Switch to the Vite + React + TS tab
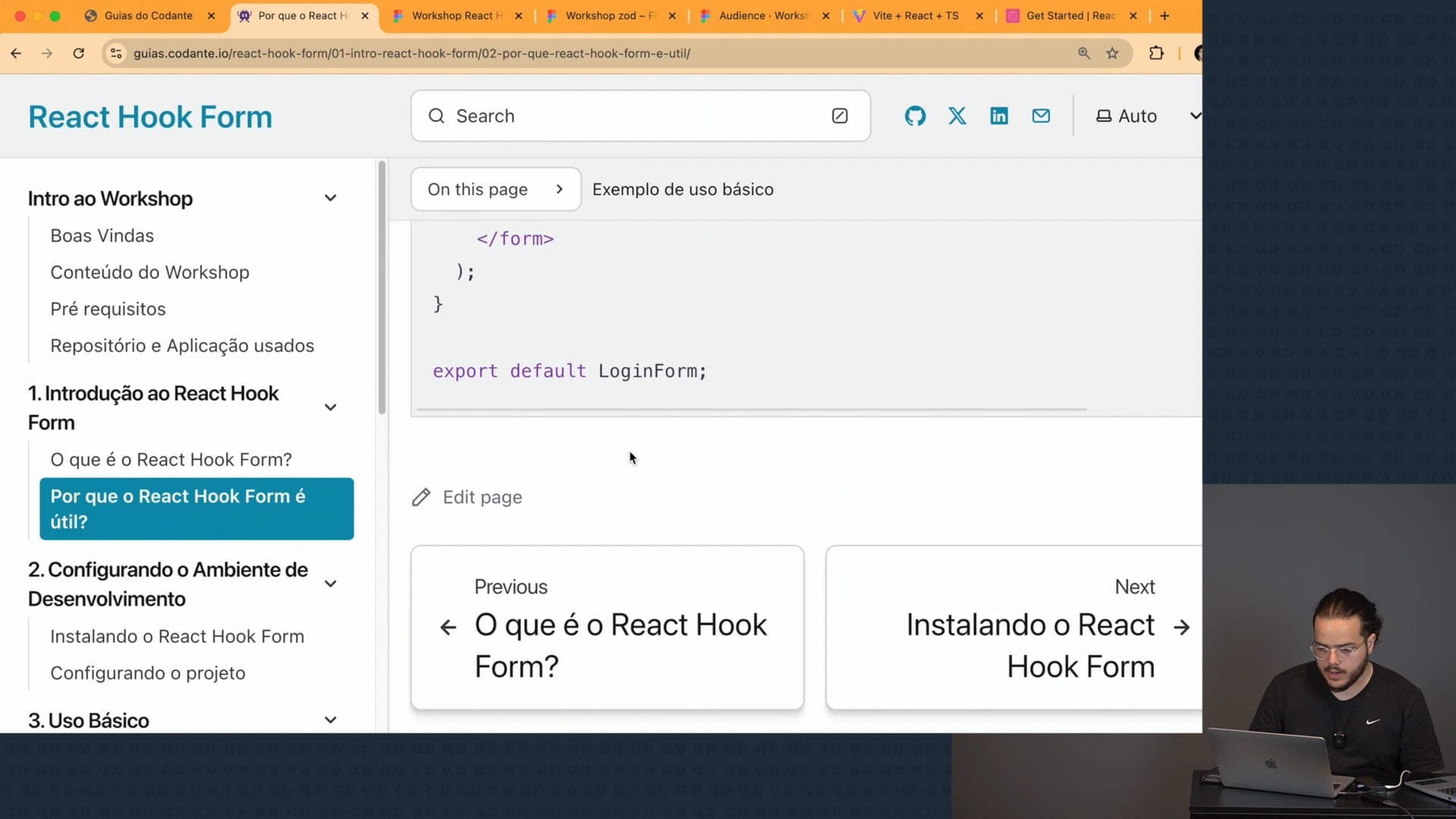1456x819 pixels. 916,16
